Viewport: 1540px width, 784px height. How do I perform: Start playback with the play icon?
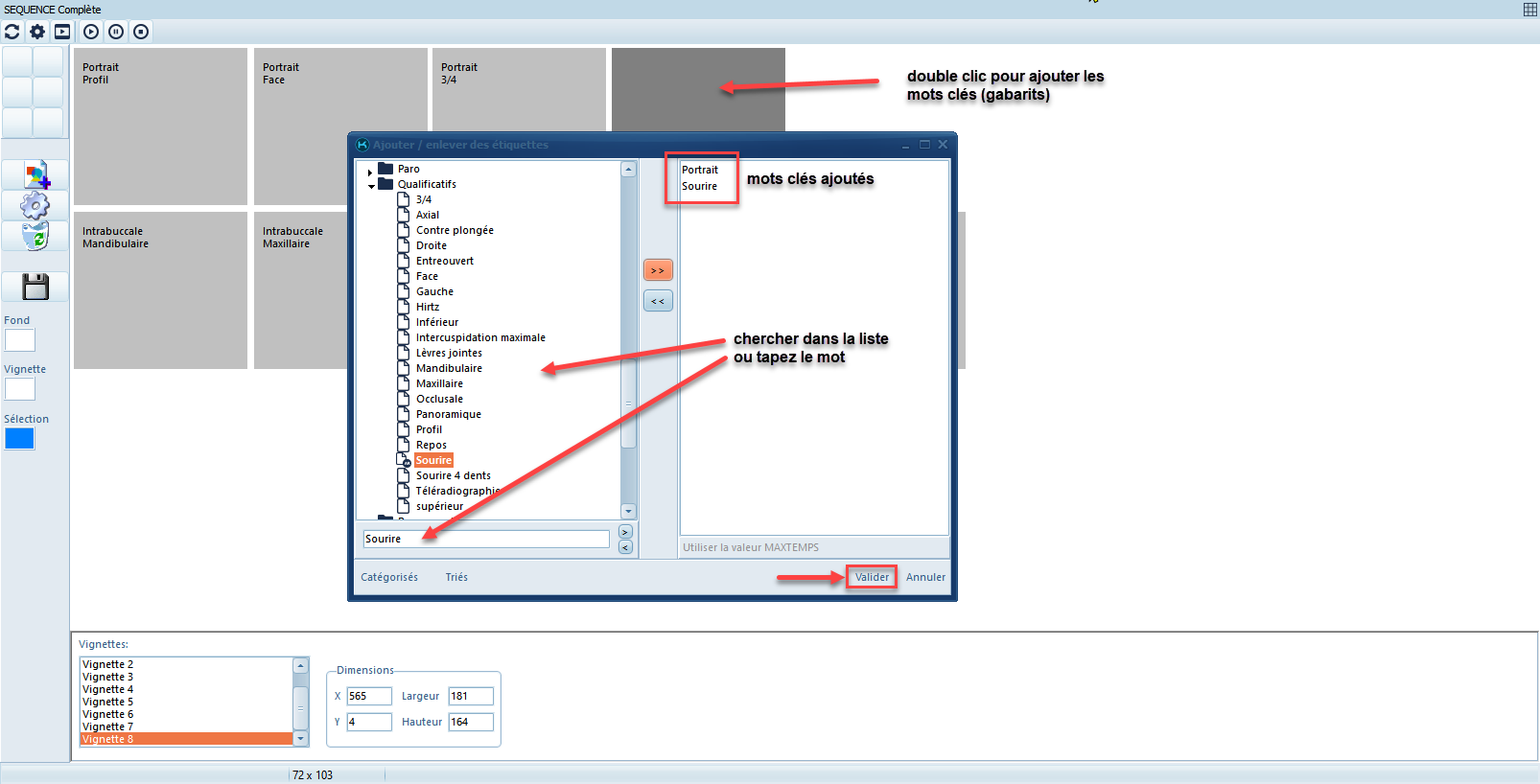(x=91, y=32)
